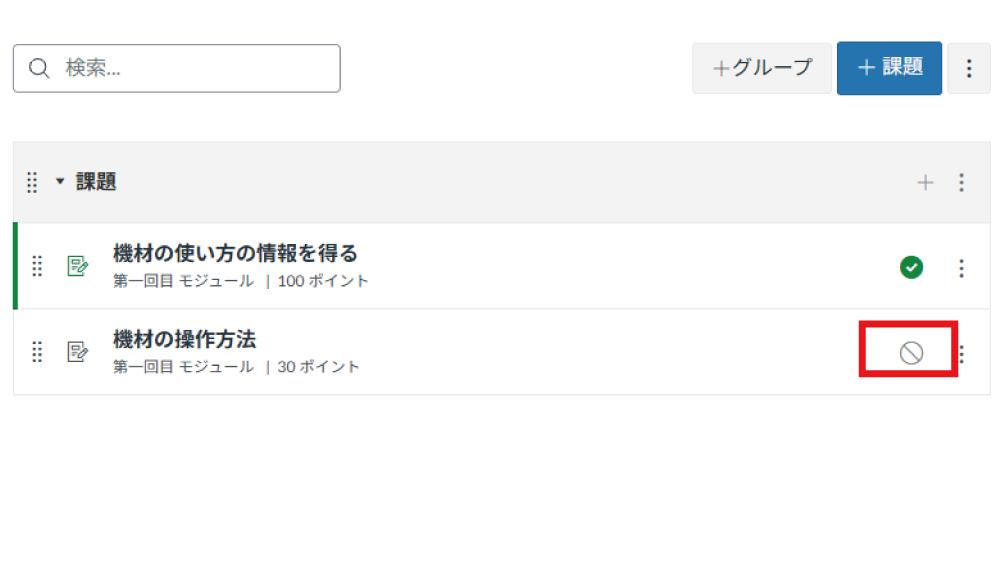Click the drag handle for 機材の操作方法
The height and width of the screenshot is (582, 1000).
click(x=37, y=352)
